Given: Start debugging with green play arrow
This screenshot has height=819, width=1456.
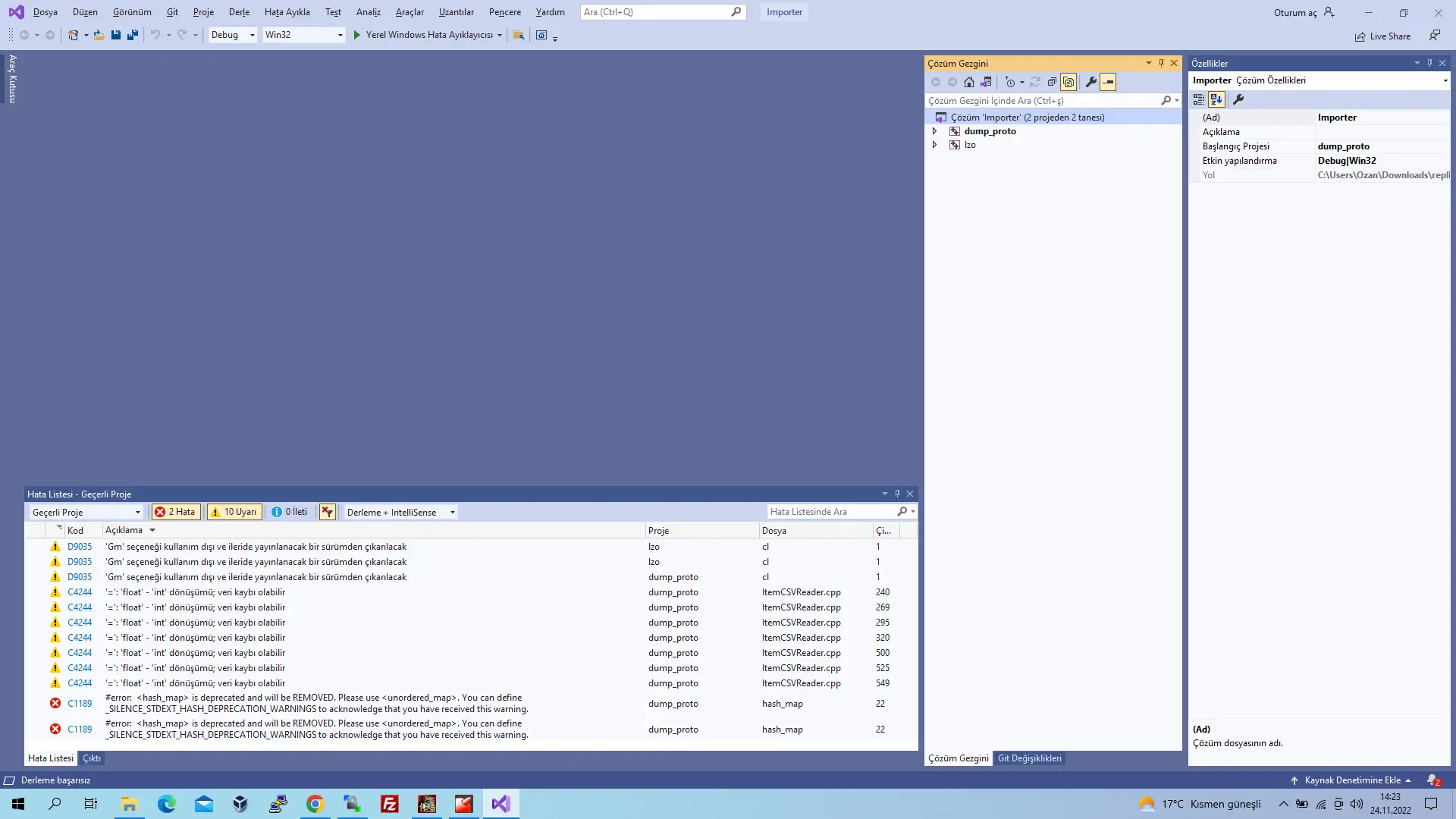Looking at the screenshot, I should pyautogui.click(x=356, y=35).
